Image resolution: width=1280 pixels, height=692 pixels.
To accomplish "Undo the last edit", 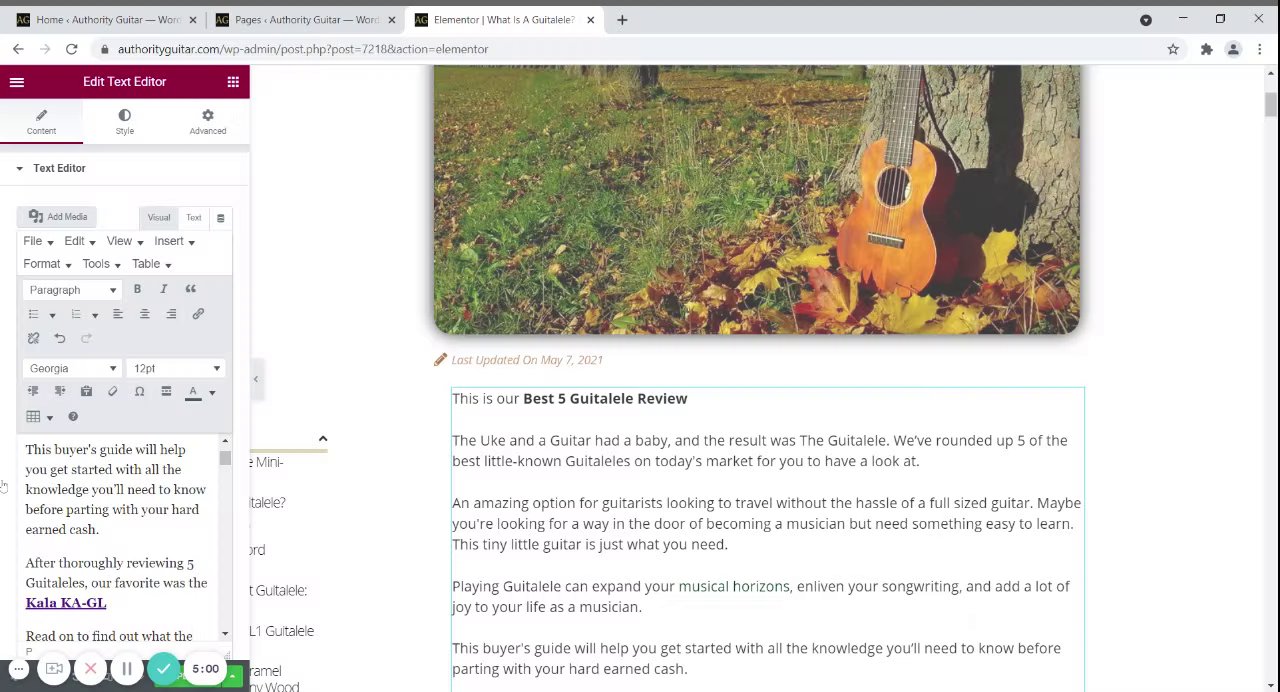I will pyautogui.click(x=60, y=338).
